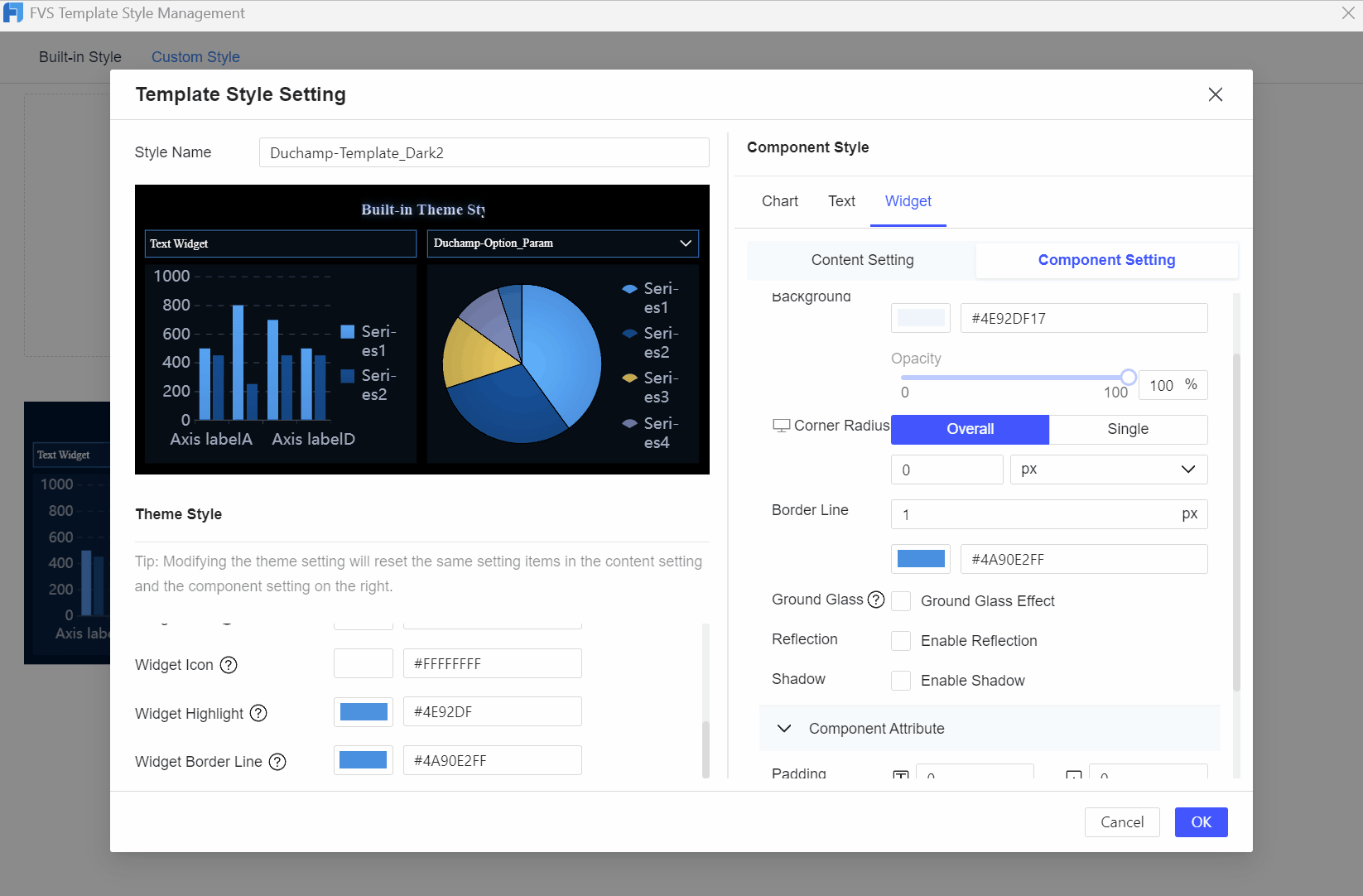Click the Widget Highlight help icon

258,713
